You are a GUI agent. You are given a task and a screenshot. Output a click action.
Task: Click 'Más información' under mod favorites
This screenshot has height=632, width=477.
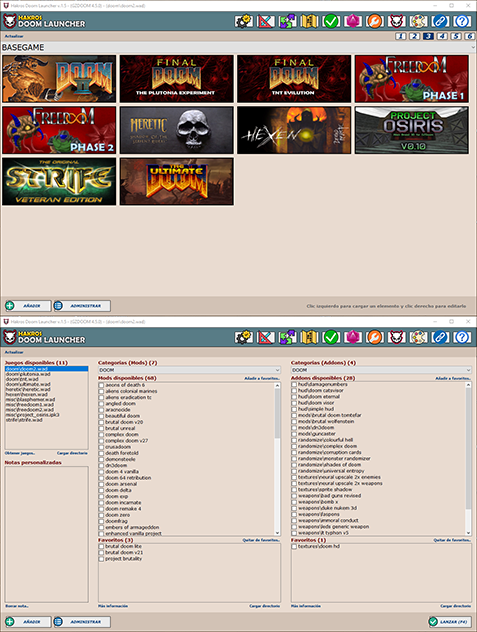[x=113, y=606]
